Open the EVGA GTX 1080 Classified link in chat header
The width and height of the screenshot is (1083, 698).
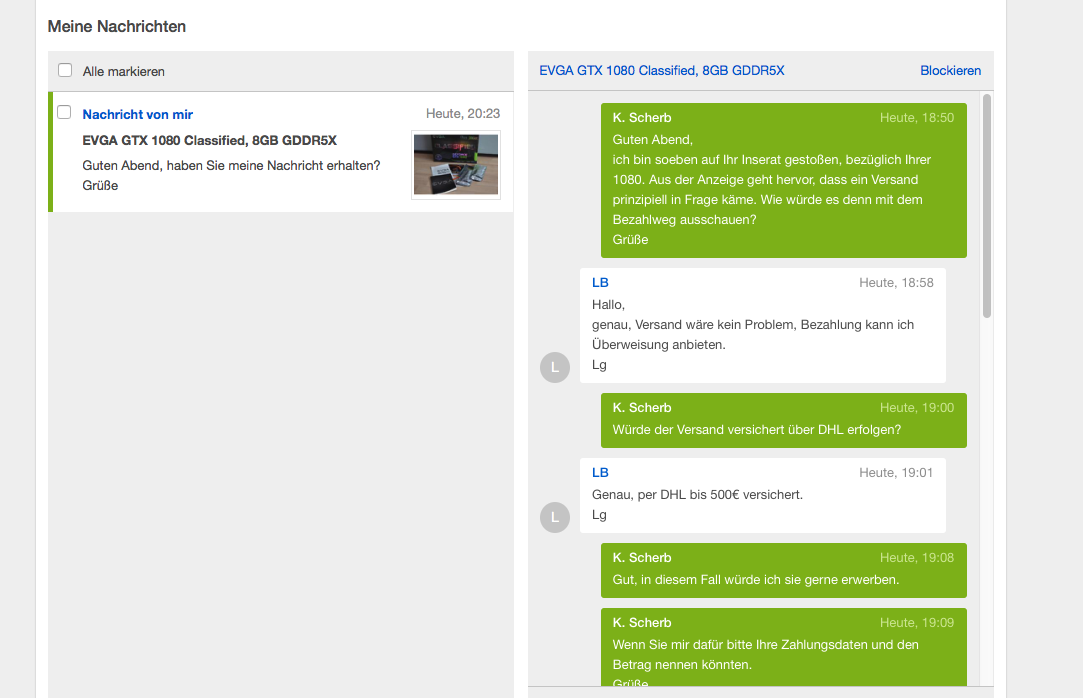662,70
